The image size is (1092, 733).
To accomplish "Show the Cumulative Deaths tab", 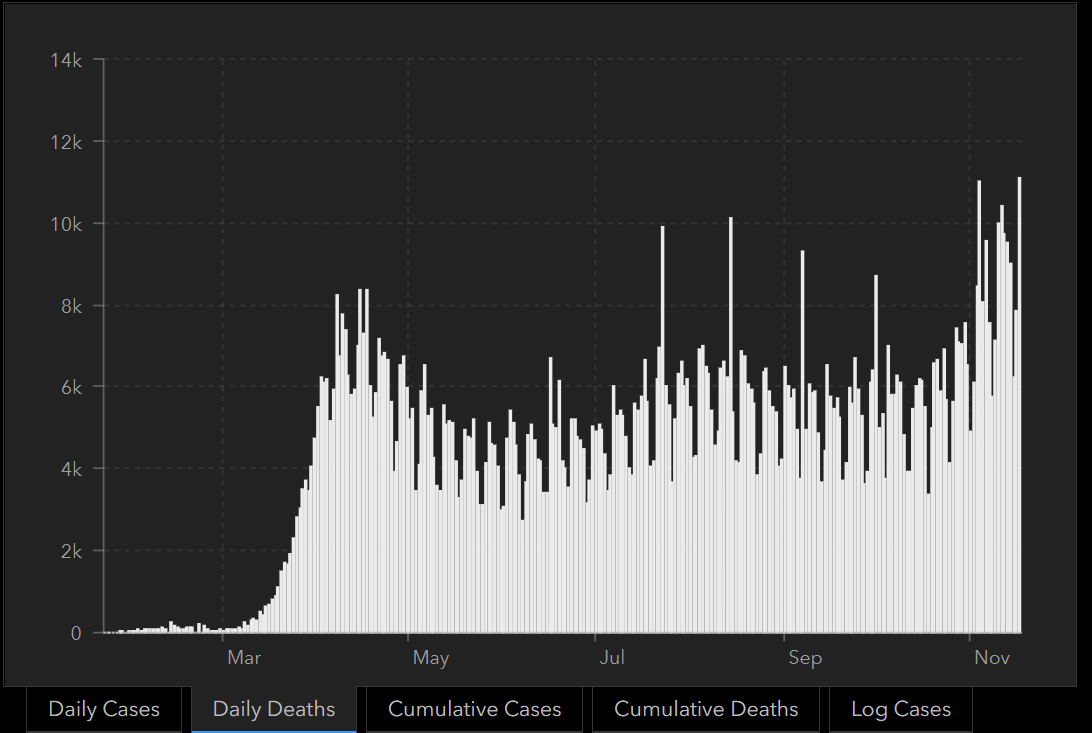I will tap(705, 709).
